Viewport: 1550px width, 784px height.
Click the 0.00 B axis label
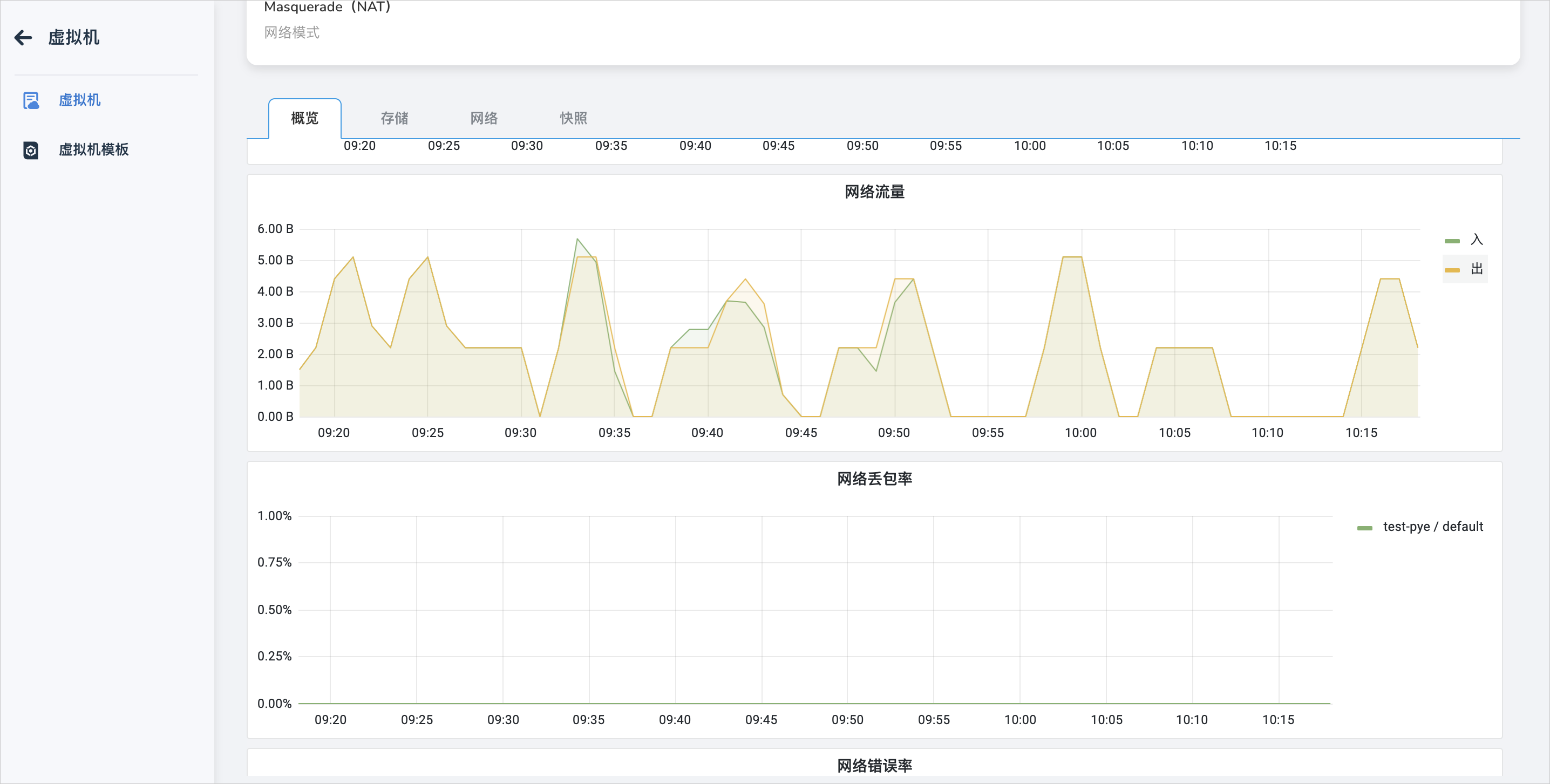click(276, 417)
